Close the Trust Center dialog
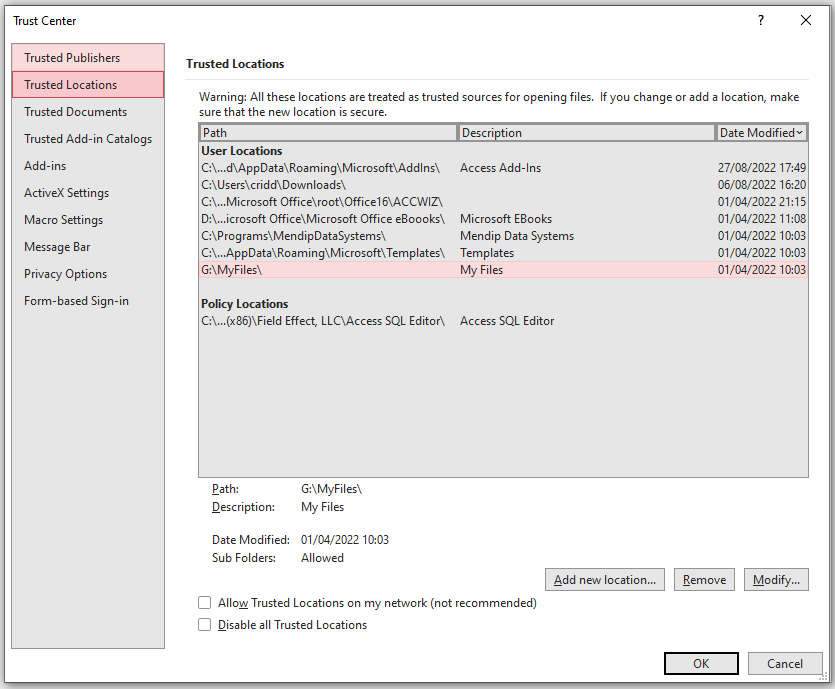 pos(806,20)
